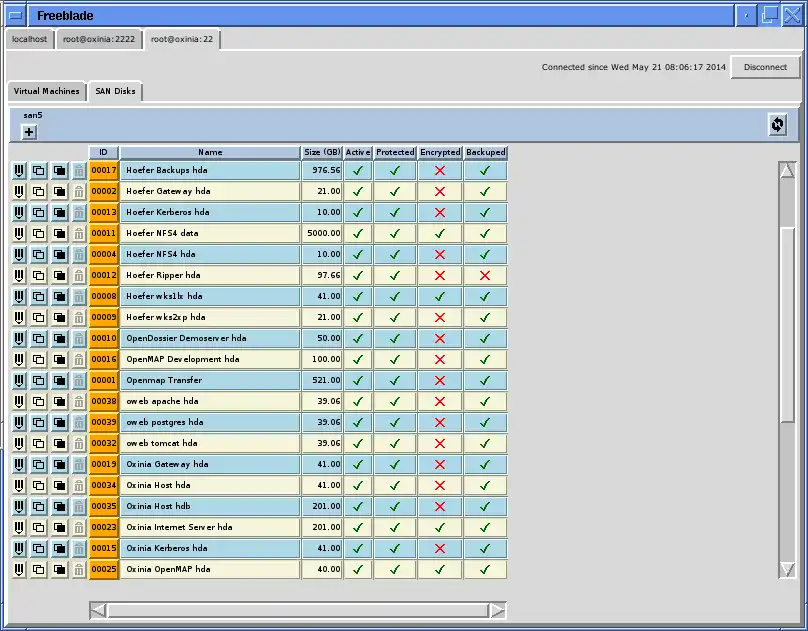Click the trash icon for Oxinia Host hda
Screen dimensions: 808x631
(x=78, y=486)
